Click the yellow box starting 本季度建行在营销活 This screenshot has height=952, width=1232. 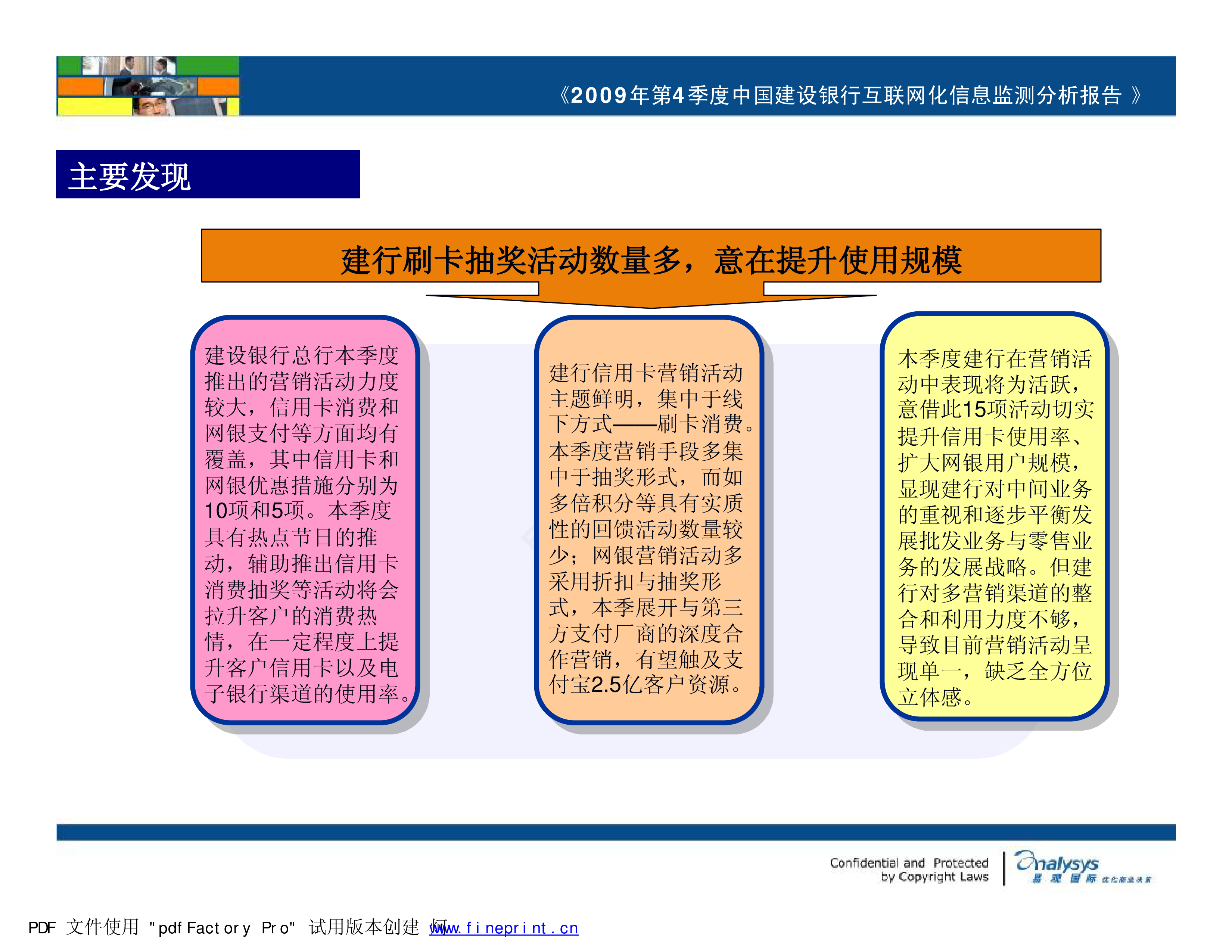pyautogui.click(x=994, y=516)
